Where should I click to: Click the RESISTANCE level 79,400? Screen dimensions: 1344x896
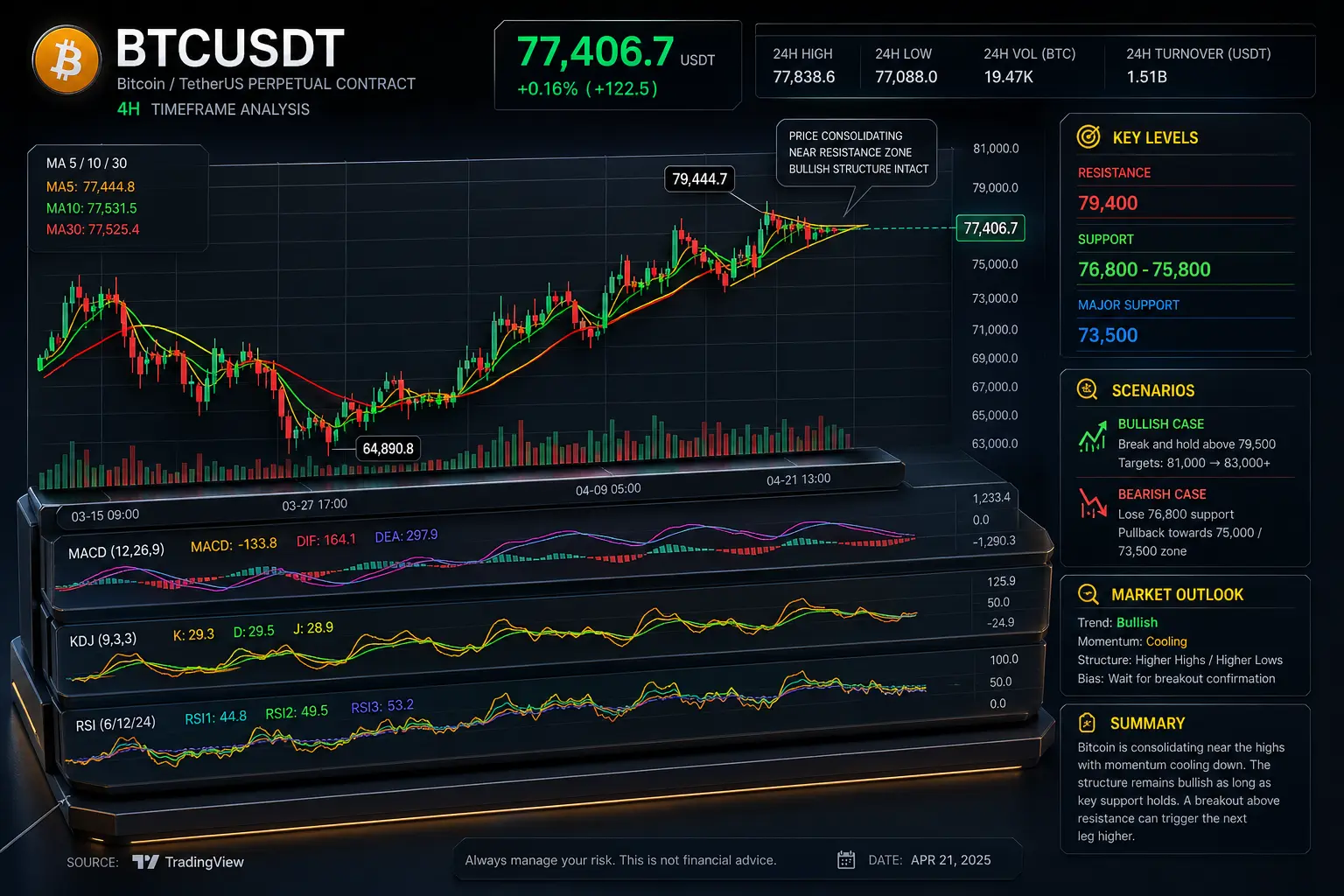1108,203
